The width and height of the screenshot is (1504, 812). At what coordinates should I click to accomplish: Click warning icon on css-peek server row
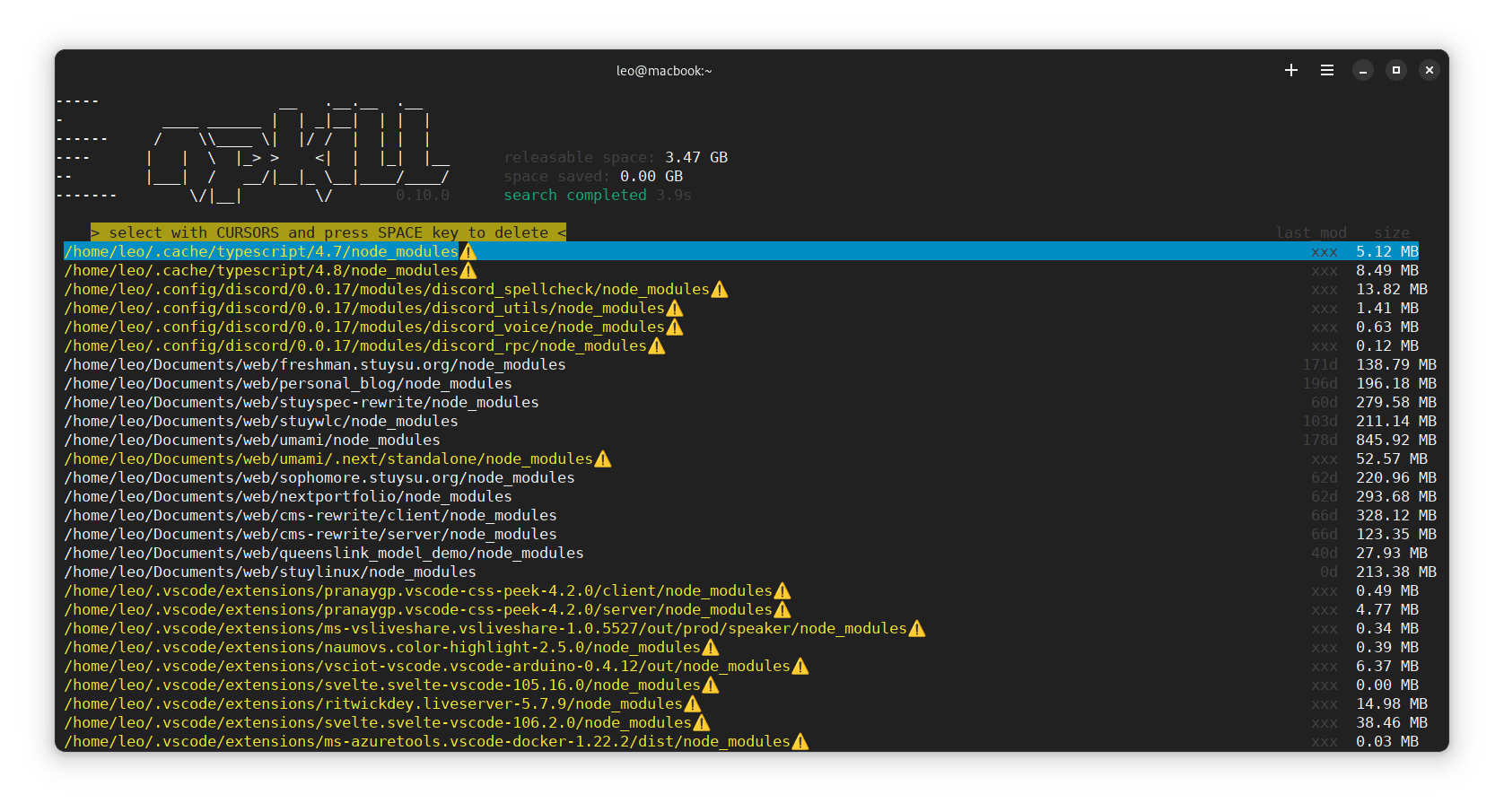(x=783, y=610)
